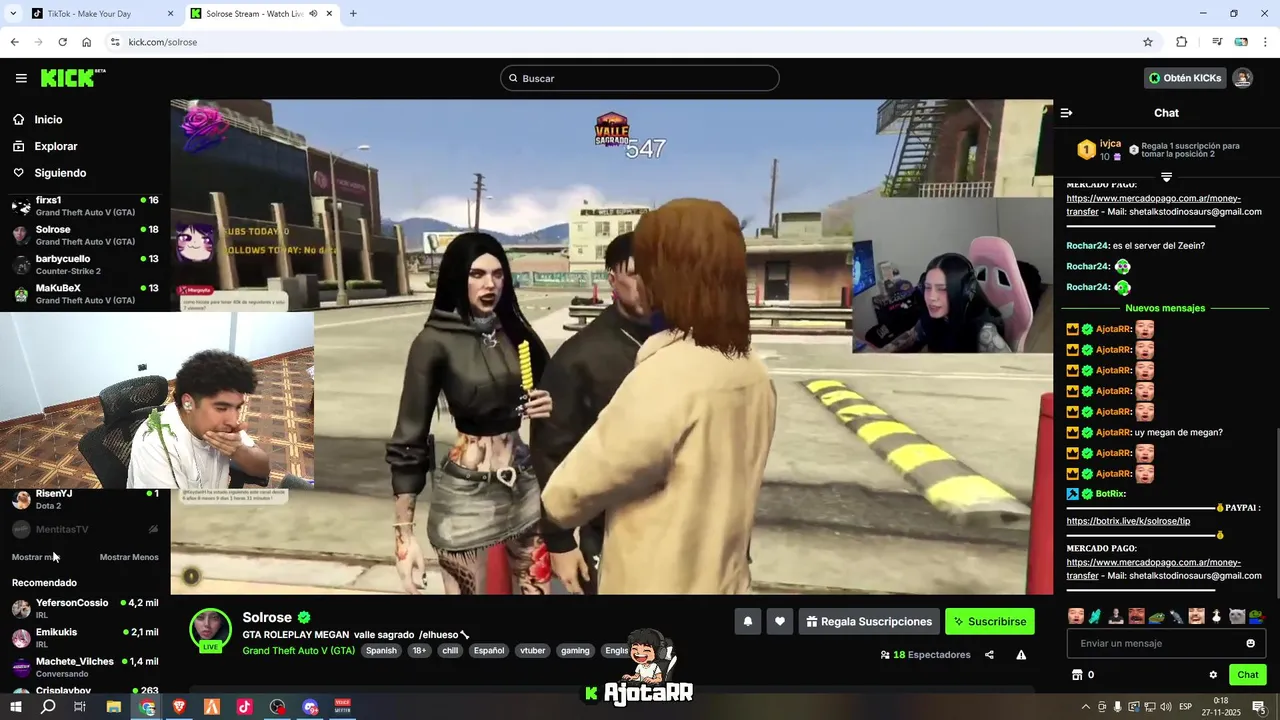Screen dimensions: 1280x720
Task: Click the white goose emote in quick emotes
Action: [1216, 617]
